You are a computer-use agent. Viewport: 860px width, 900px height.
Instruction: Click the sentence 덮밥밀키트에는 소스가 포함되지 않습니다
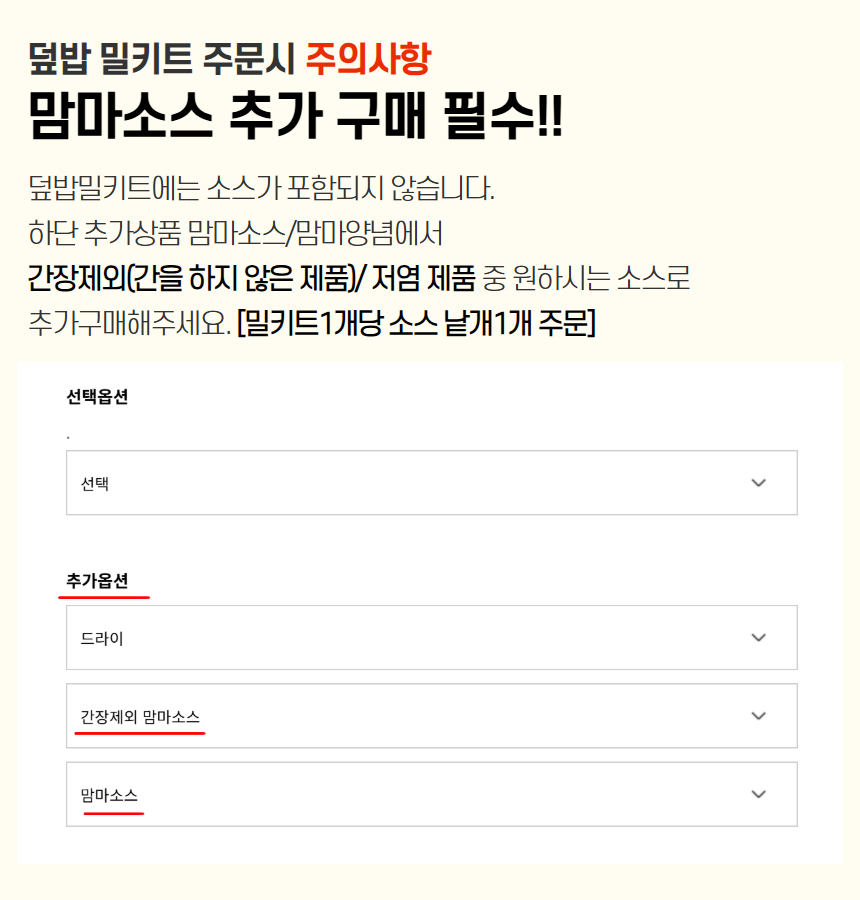pos(262,188)
